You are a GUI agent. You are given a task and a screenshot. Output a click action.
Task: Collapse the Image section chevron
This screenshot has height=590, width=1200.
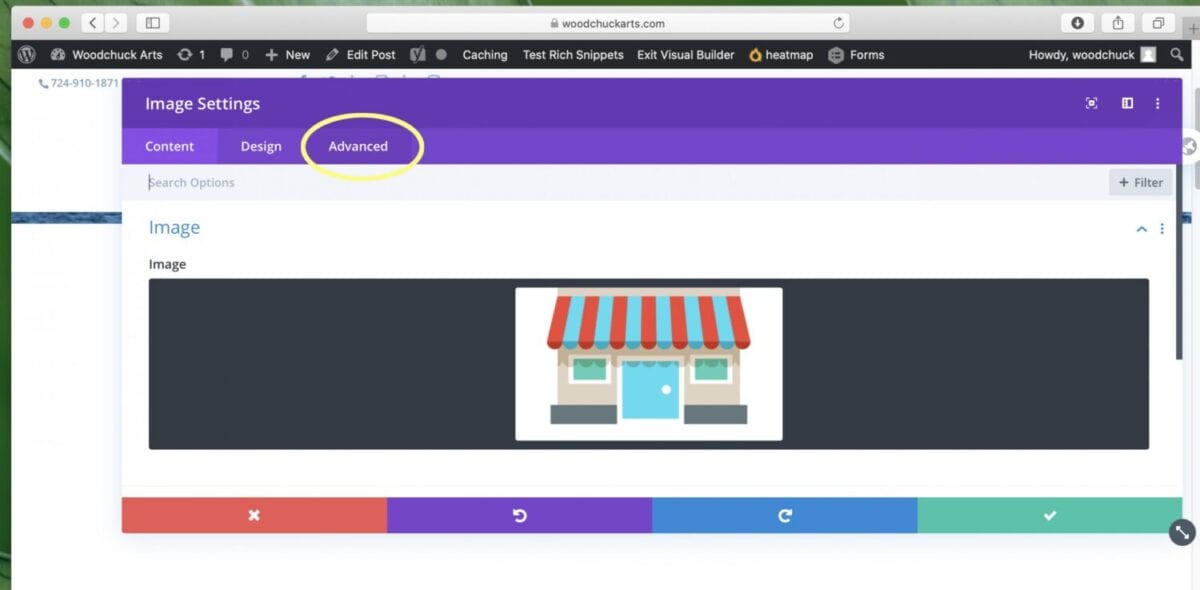[x=1141, y=229]
